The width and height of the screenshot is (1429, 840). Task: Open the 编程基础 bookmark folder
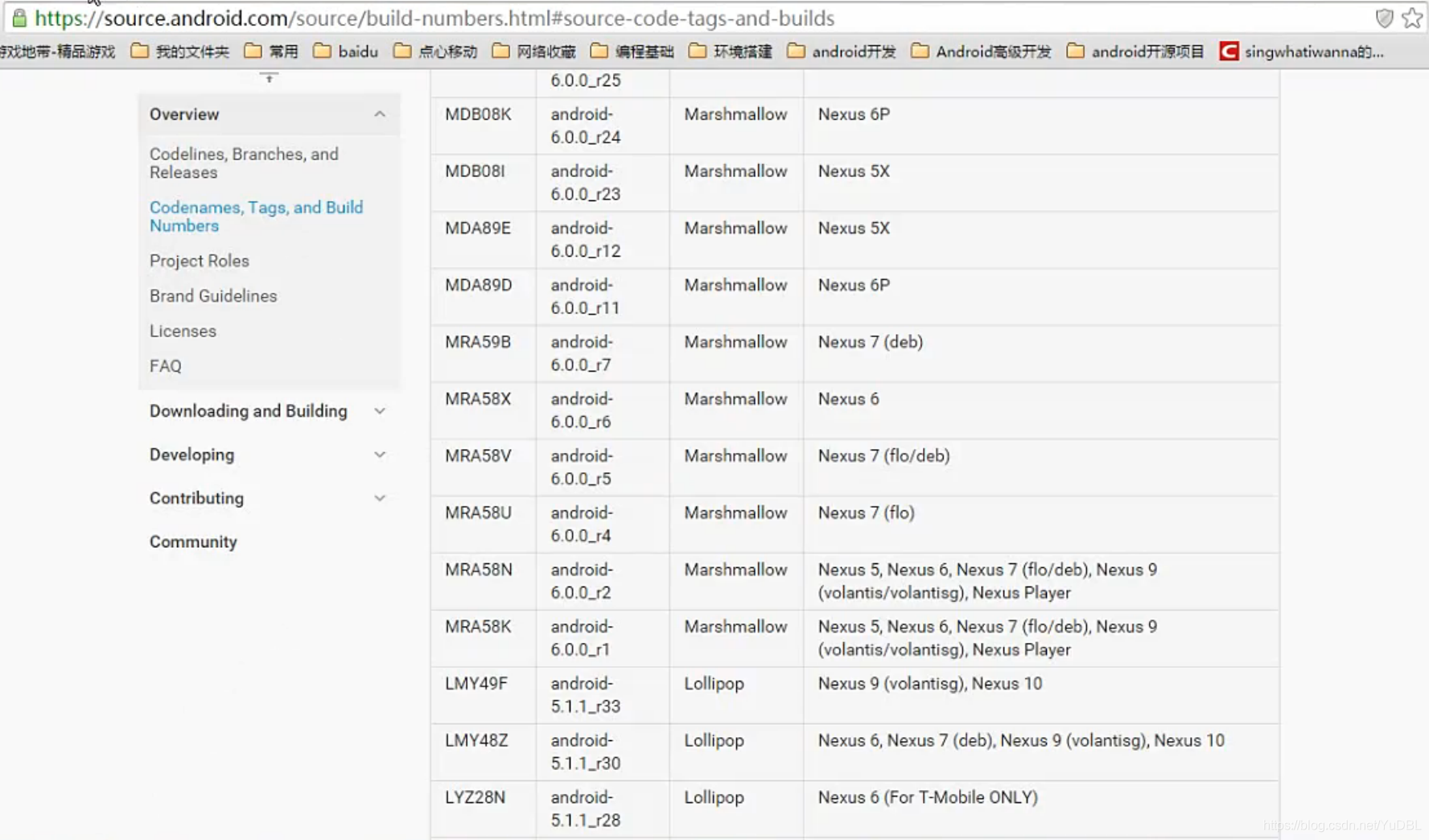coord(632,51)
